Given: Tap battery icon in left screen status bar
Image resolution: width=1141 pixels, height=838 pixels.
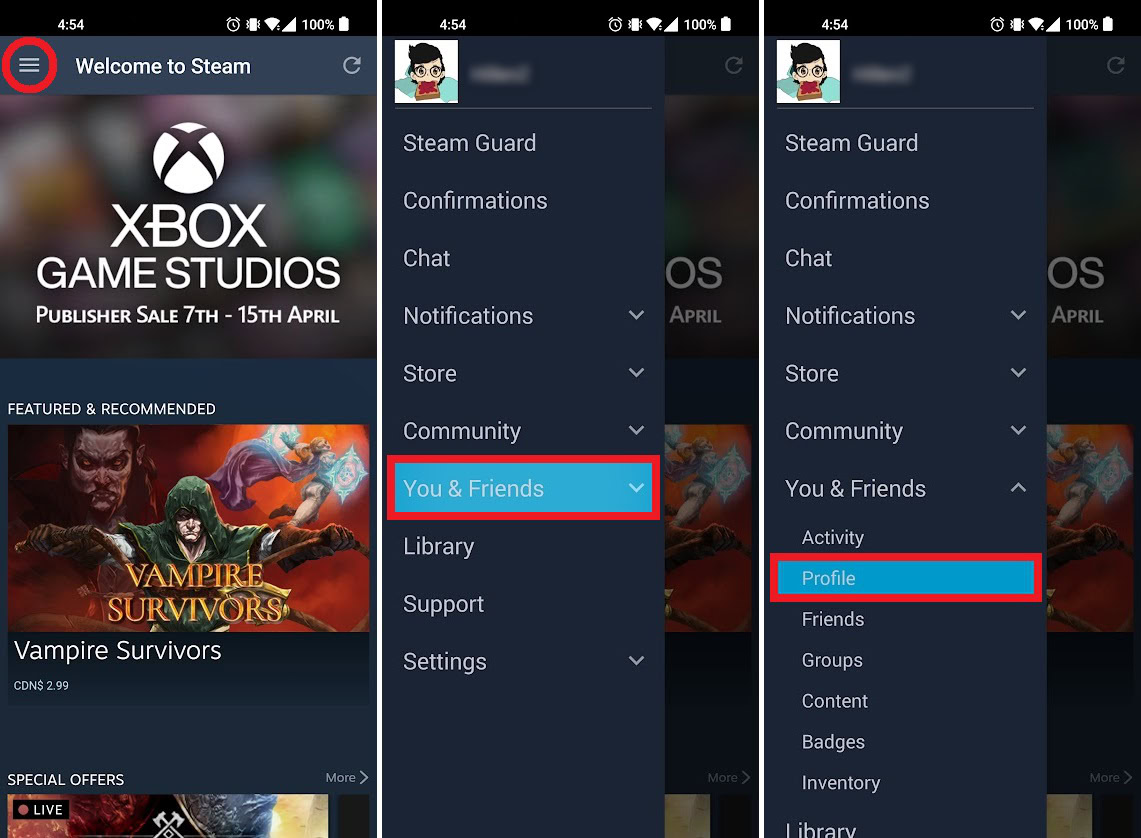Looking at the screenshot, I should pos(344,24).
